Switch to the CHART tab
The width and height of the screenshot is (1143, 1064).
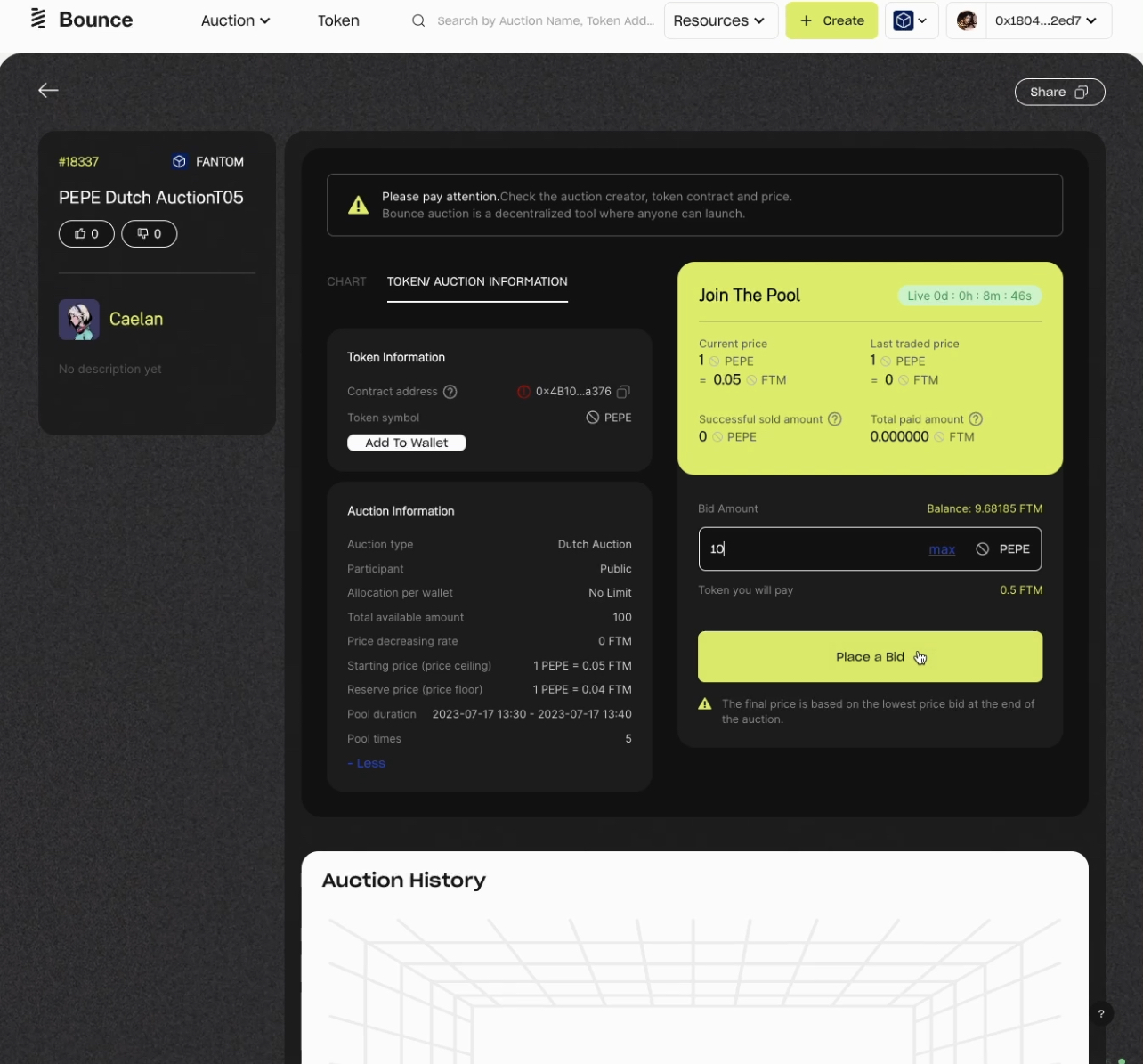pos(346,281)
